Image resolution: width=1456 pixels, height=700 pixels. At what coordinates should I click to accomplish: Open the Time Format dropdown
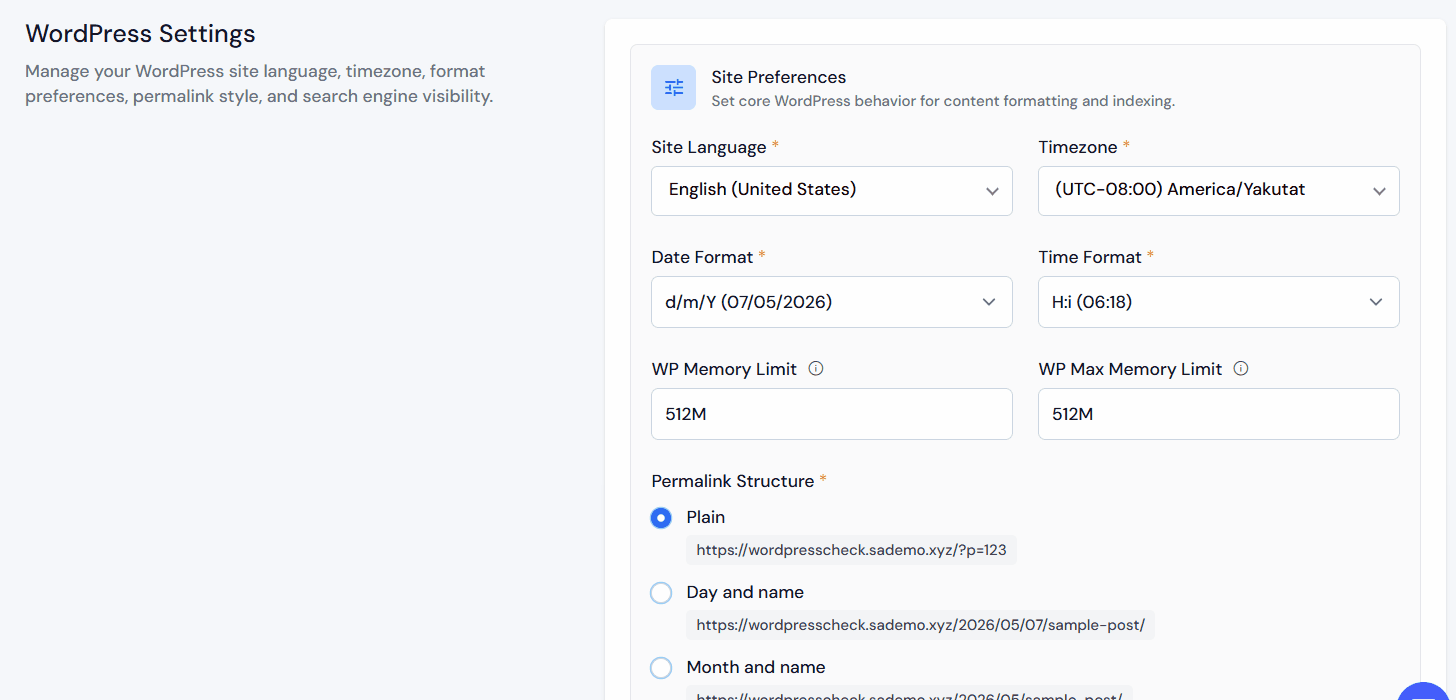click(x=1219, y=302)
